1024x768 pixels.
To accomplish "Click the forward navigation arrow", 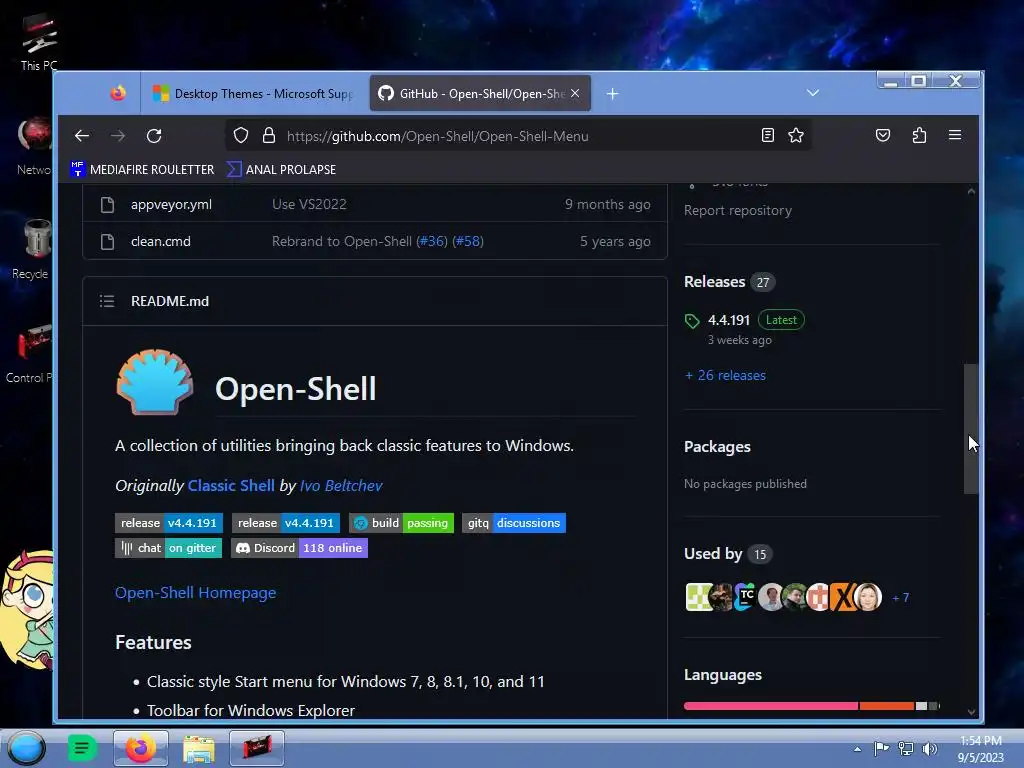I will point(118,136).
